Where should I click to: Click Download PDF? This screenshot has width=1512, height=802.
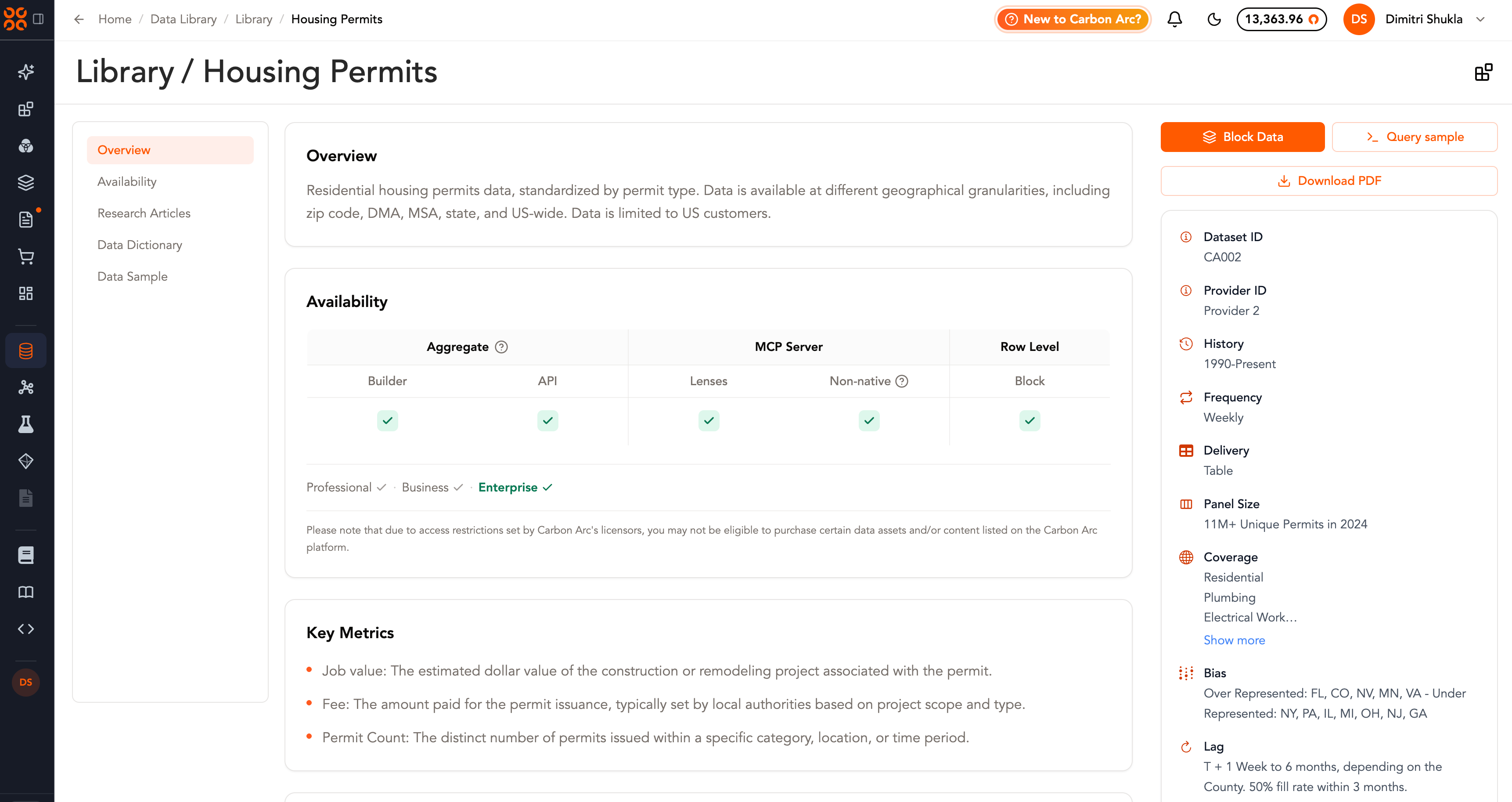coord(1329,181)
